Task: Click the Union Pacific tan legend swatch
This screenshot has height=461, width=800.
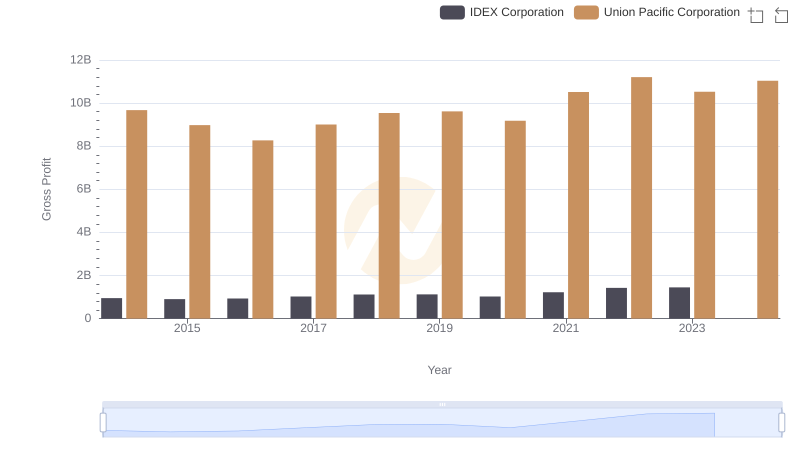Action: pyautogui.click(x=586, y=12)
